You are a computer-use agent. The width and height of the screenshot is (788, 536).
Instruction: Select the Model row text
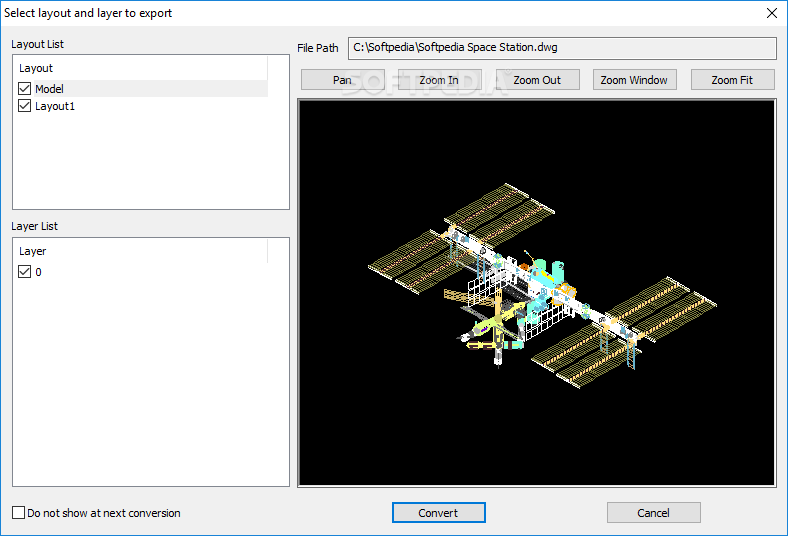(x=49, y=89)
